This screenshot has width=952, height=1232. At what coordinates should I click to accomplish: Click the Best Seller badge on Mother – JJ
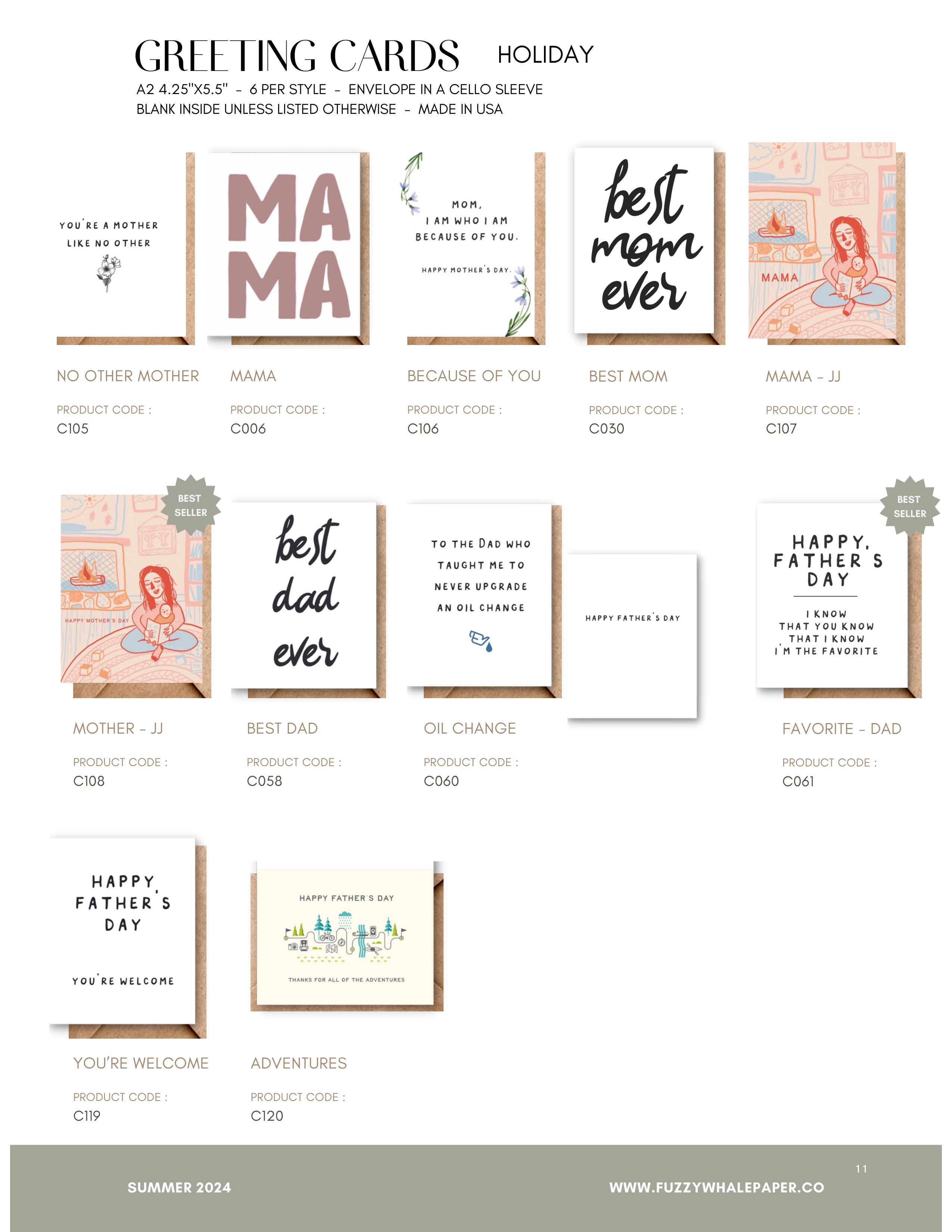pyautogui.click(x=191, y=505)
